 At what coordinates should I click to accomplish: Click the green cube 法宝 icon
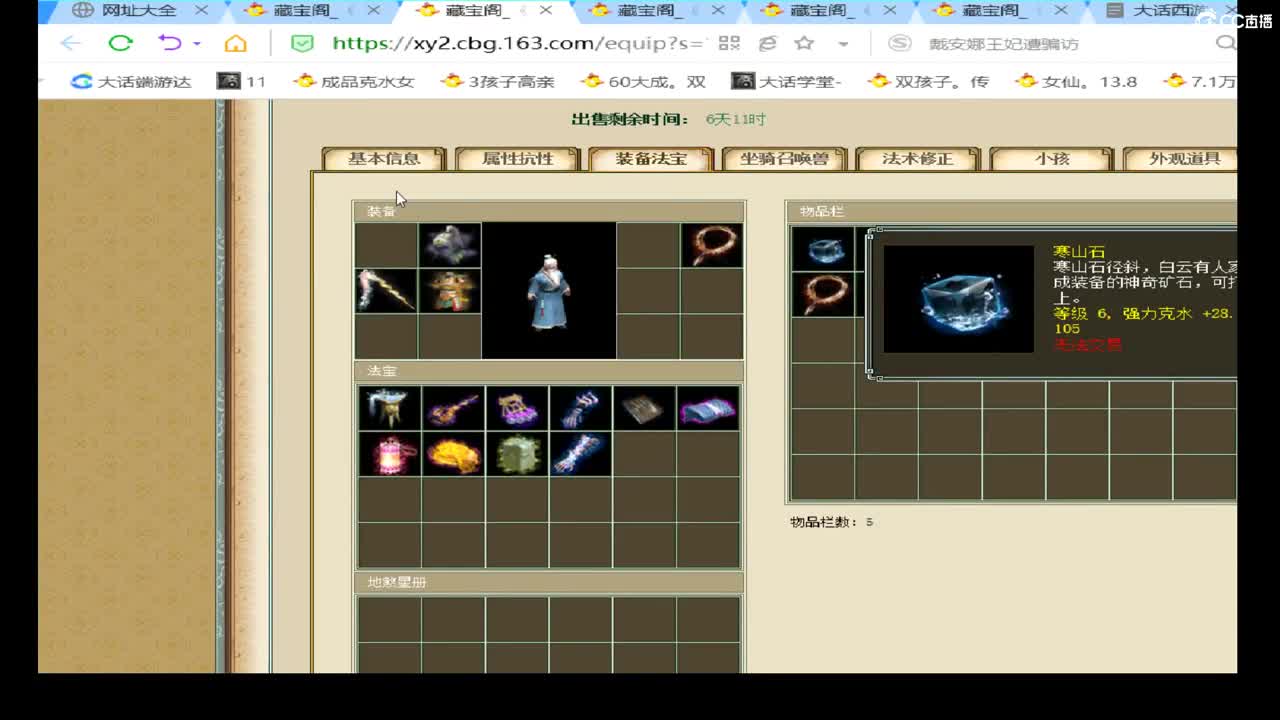pos(517,454)
